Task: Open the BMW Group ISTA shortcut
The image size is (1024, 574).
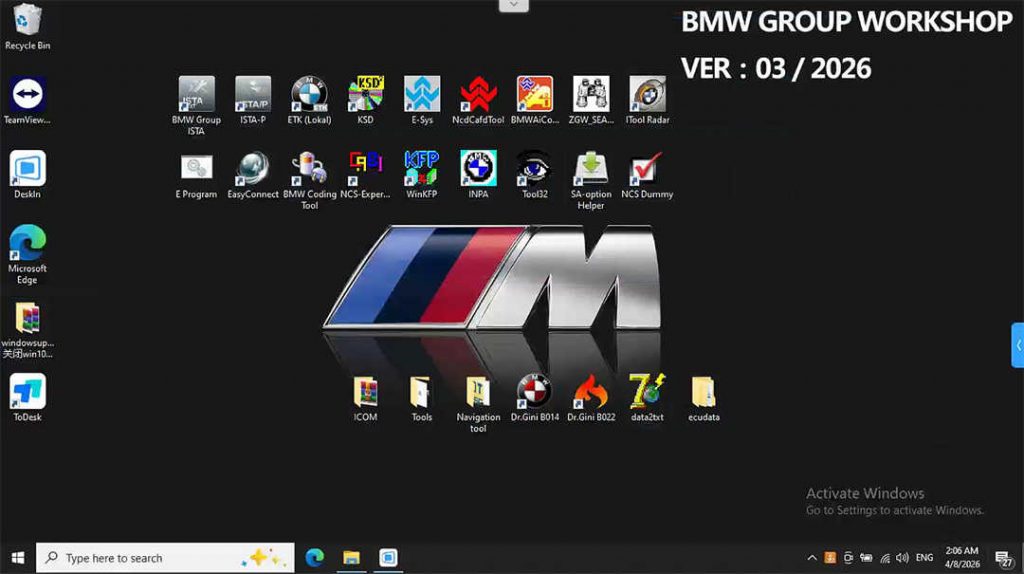Action: pos(196,95)
